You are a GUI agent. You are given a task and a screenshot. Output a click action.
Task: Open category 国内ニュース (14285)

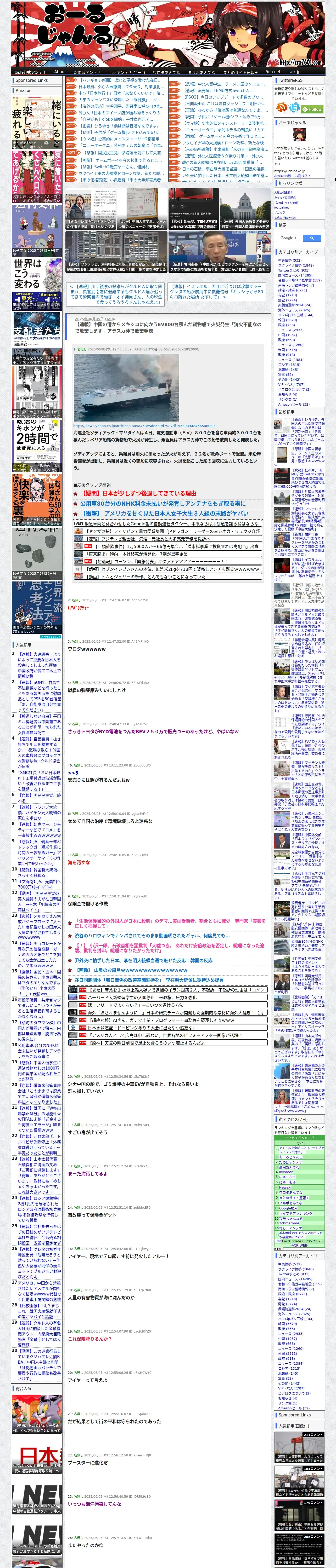coord(295,275)
